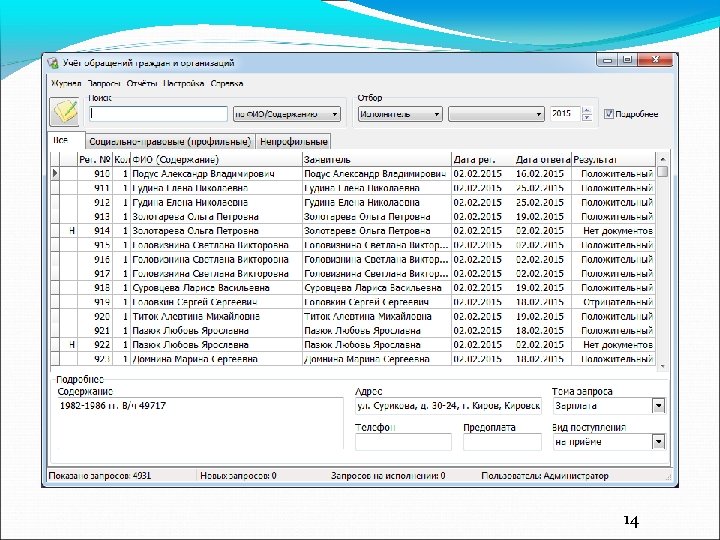Click the year field showing 2015
This screenshot has width=720, height=540.
tap(566, 114)
